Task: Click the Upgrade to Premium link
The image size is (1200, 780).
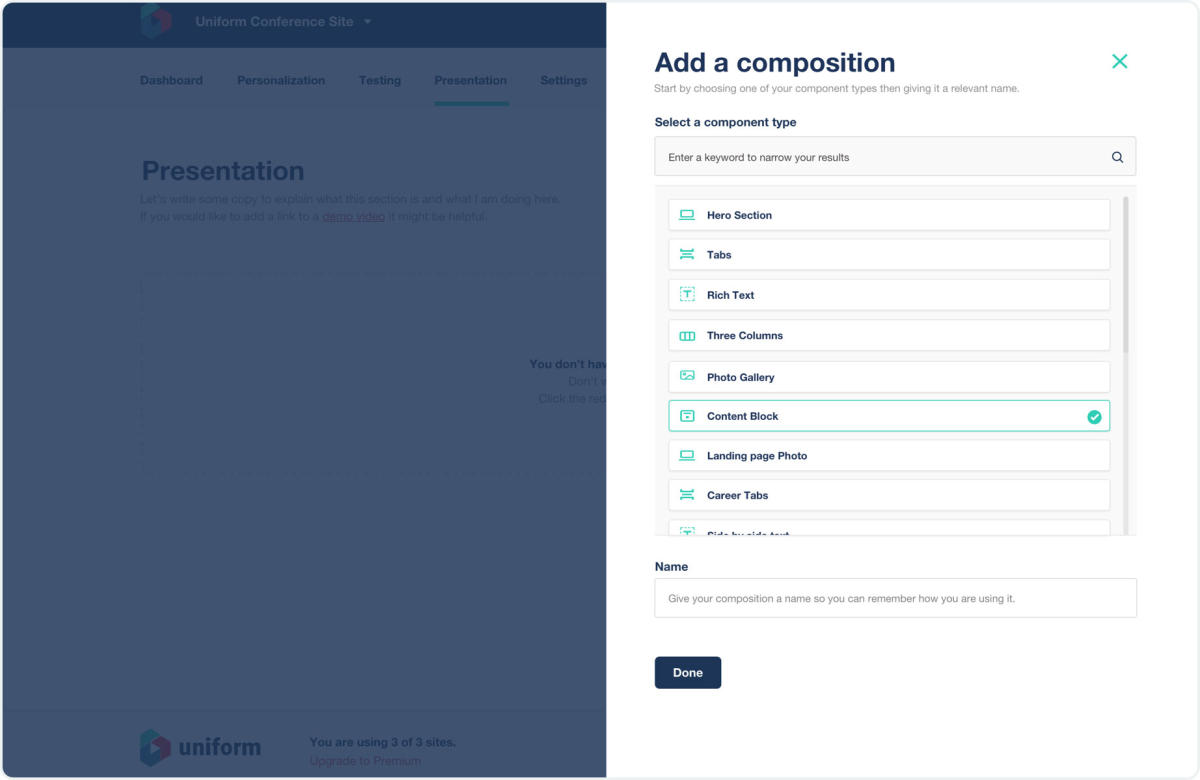Action: pyautogui.click(x=365, y=761)
